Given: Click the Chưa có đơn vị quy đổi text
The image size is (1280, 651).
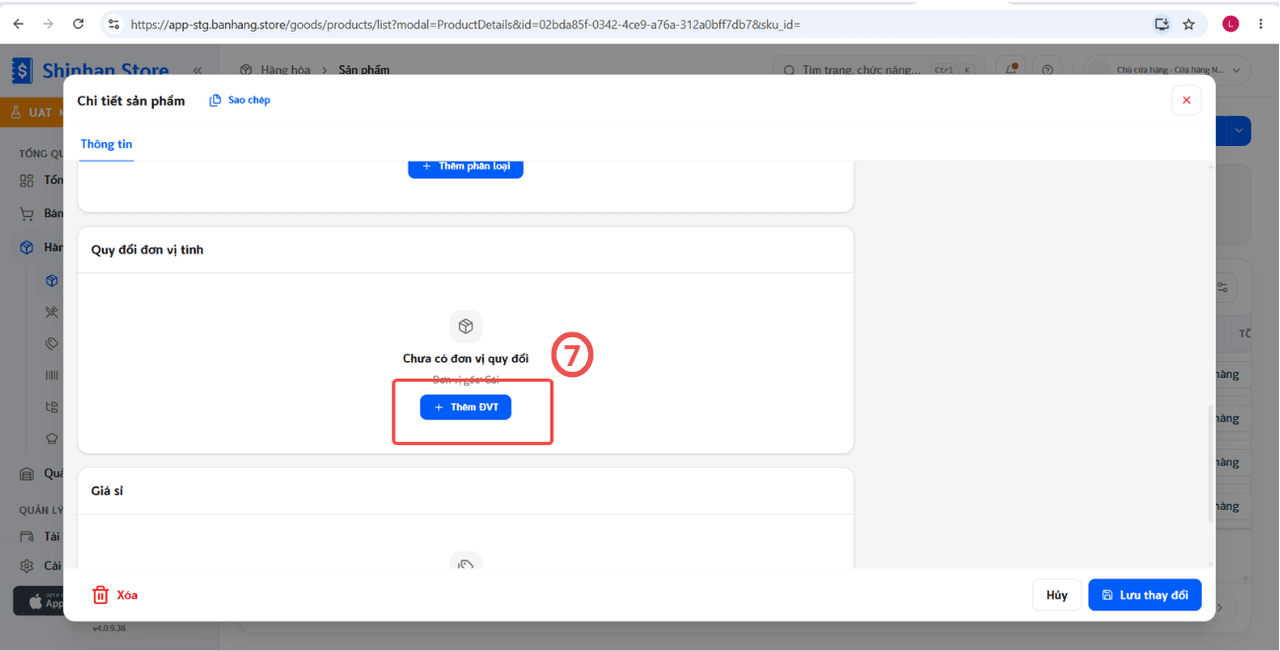Looking at the screenshot, I should click(x=466, y=358).
